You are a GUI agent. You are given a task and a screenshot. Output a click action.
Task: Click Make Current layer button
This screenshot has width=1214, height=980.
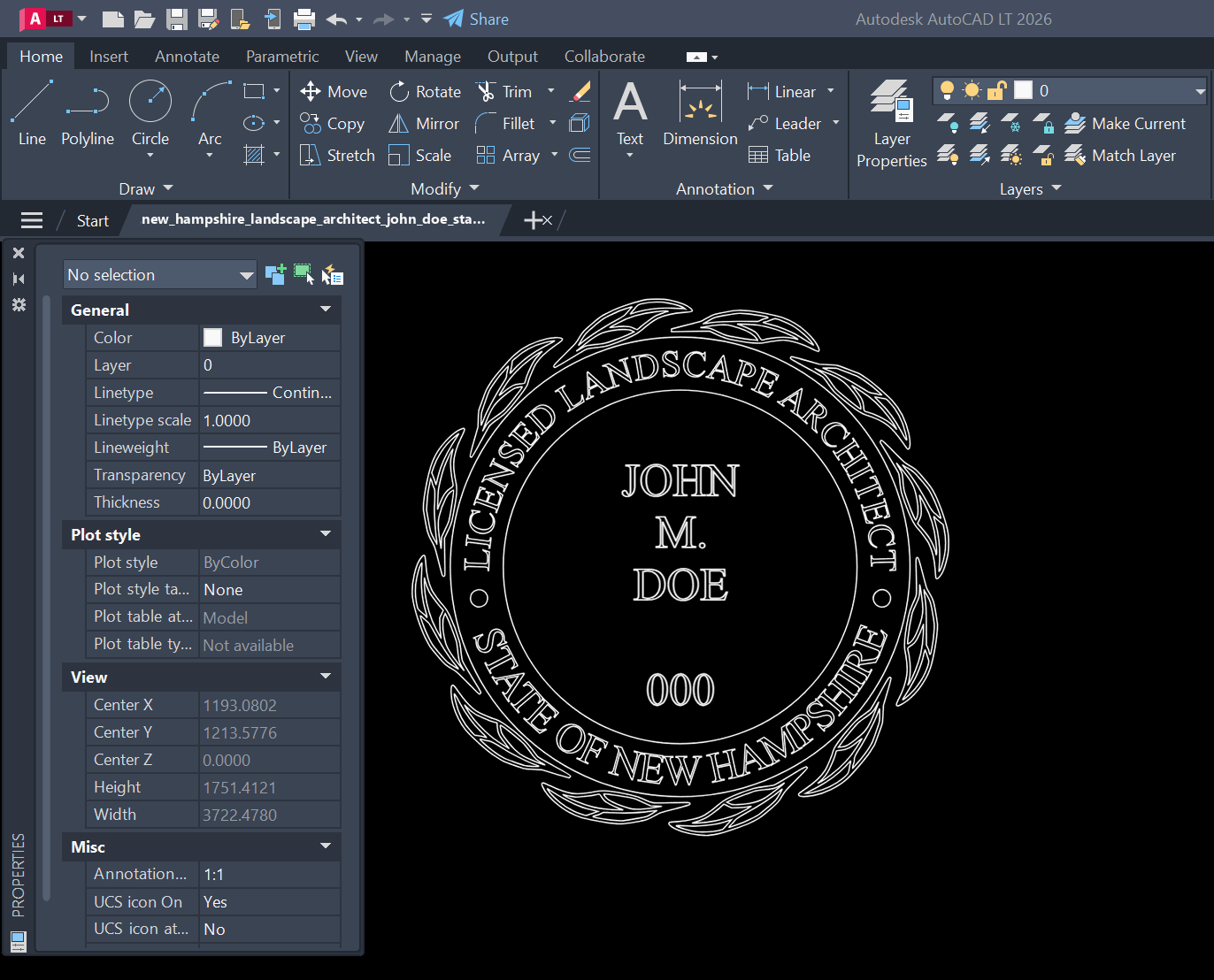[1125, 124]
